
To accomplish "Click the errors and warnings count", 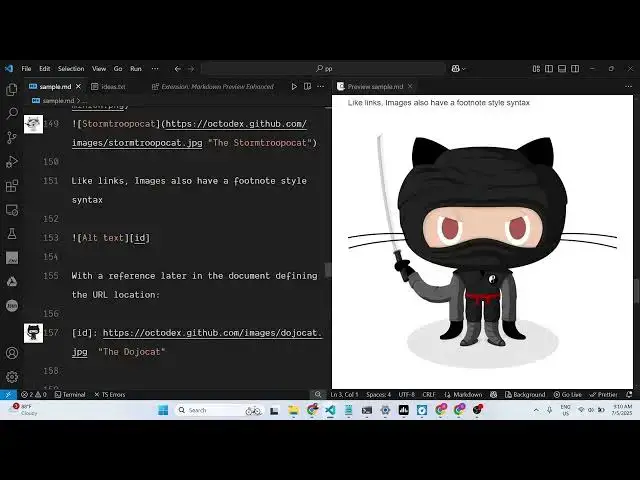I will 34,395.
